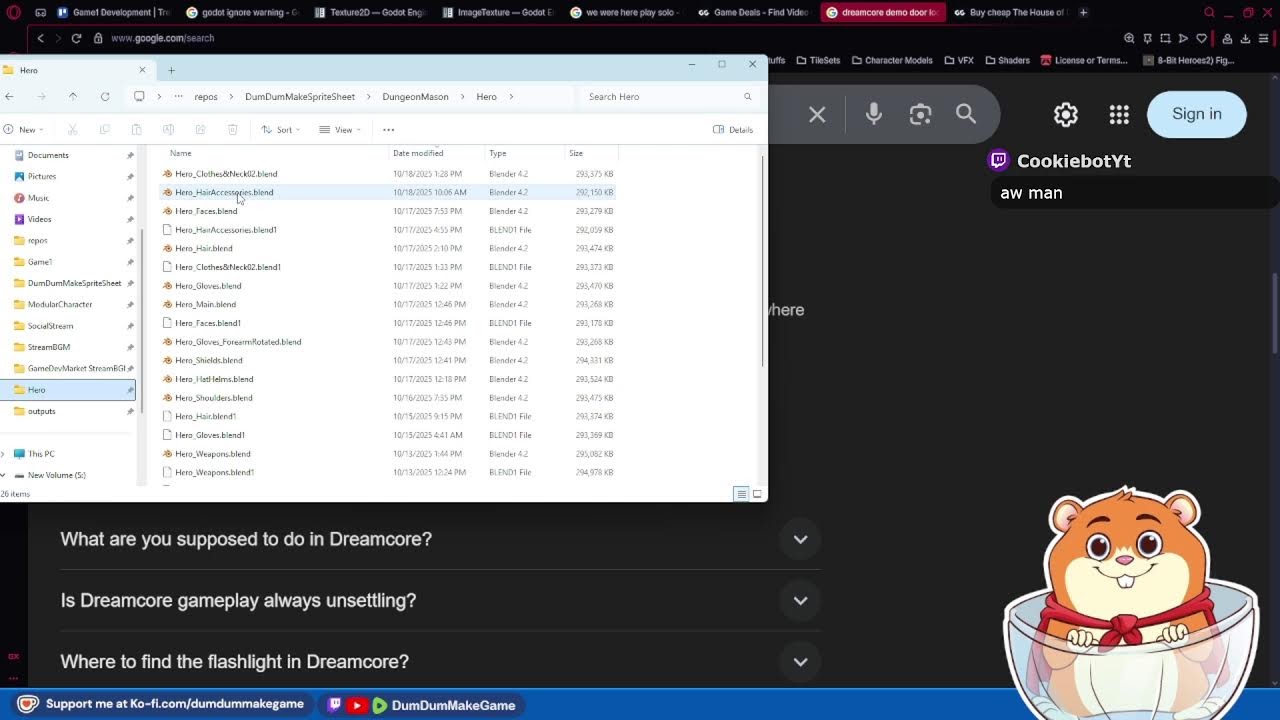Click the Google Sign in button
The height and width of the screenshot is (720, 1280).
tap(1197, 114)
